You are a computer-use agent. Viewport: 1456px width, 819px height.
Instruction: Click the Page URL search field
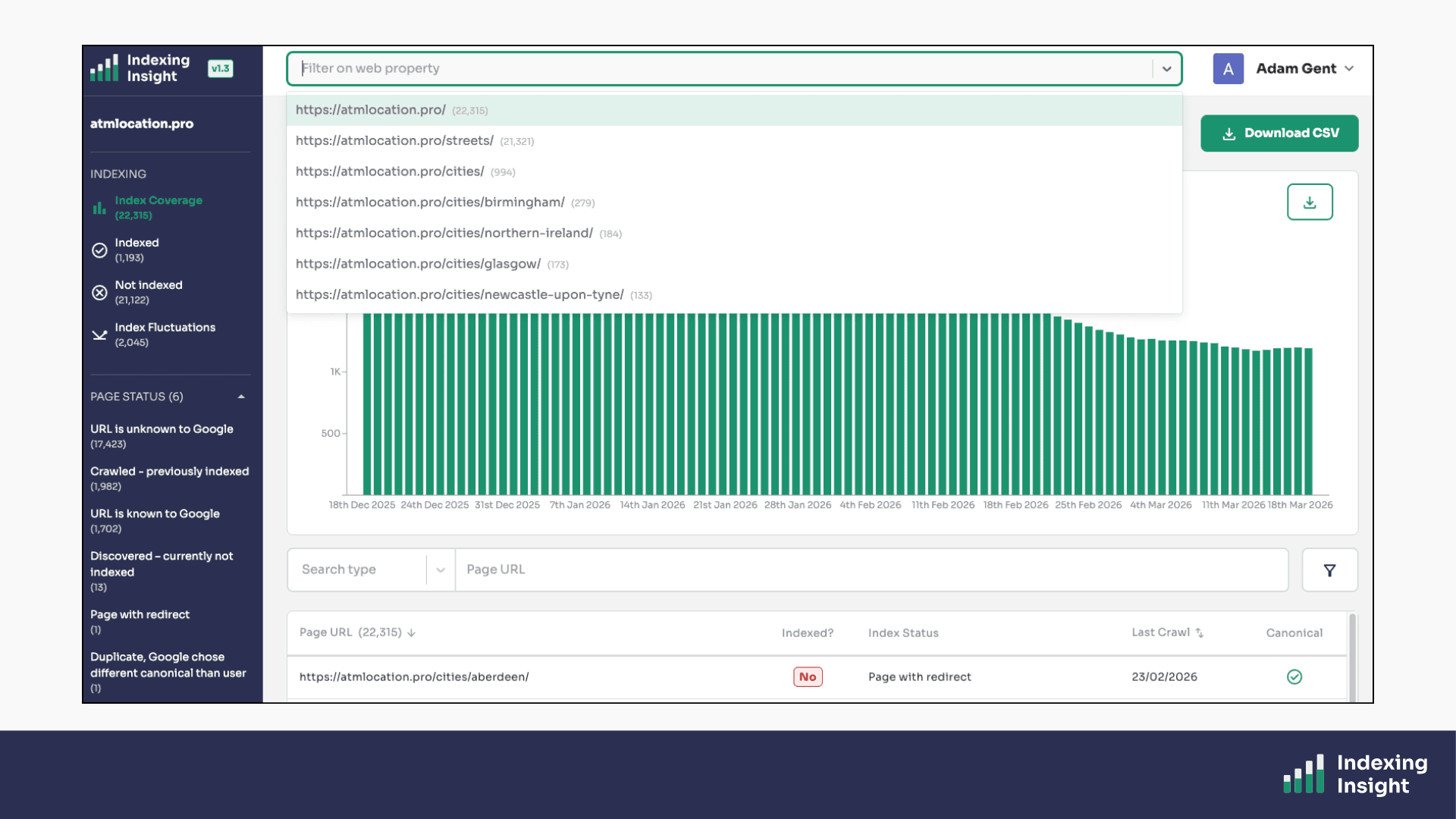[871, 570]
